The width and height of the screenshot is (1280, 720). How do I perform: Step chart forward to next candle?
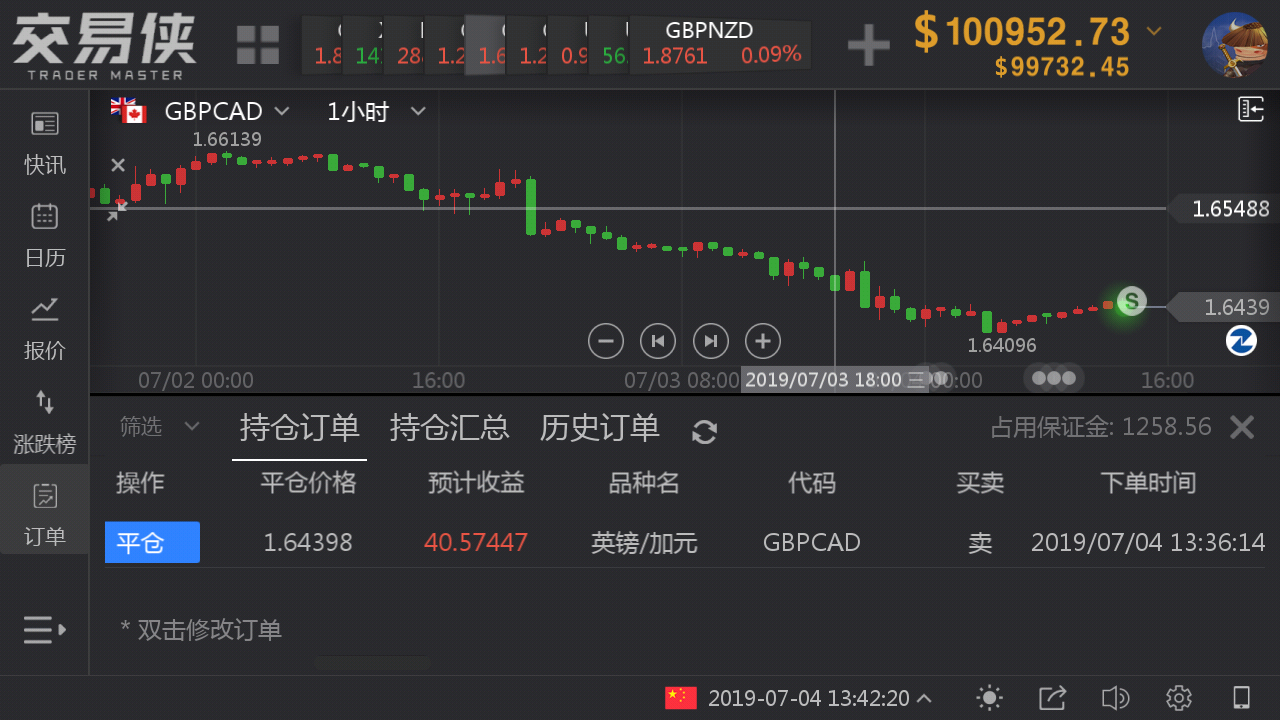pos(710,341)
